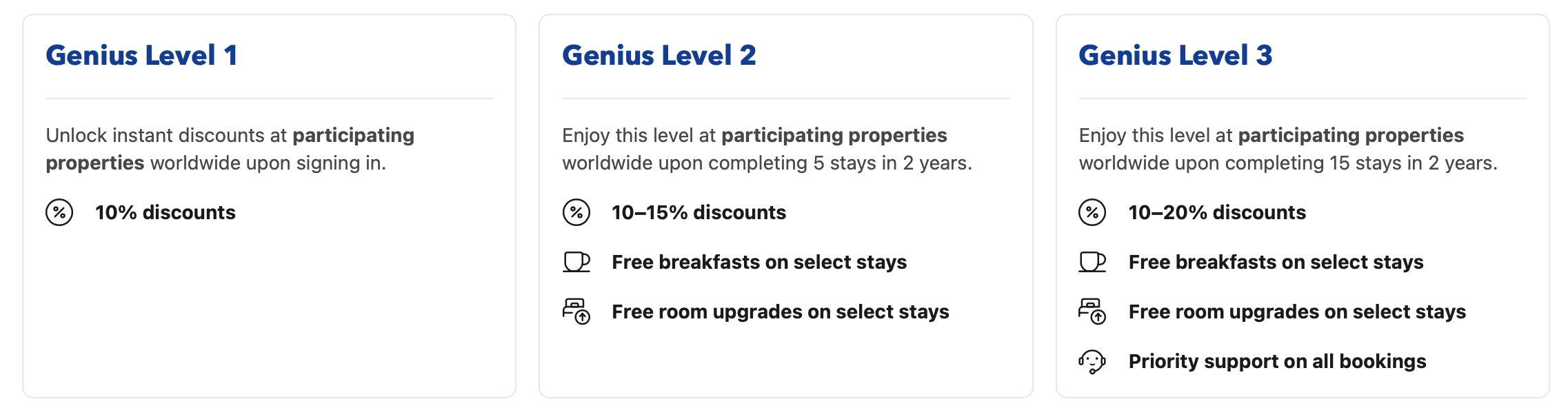
Task: Click "10% discounts" text in Level 1
Action: point(165,212)
